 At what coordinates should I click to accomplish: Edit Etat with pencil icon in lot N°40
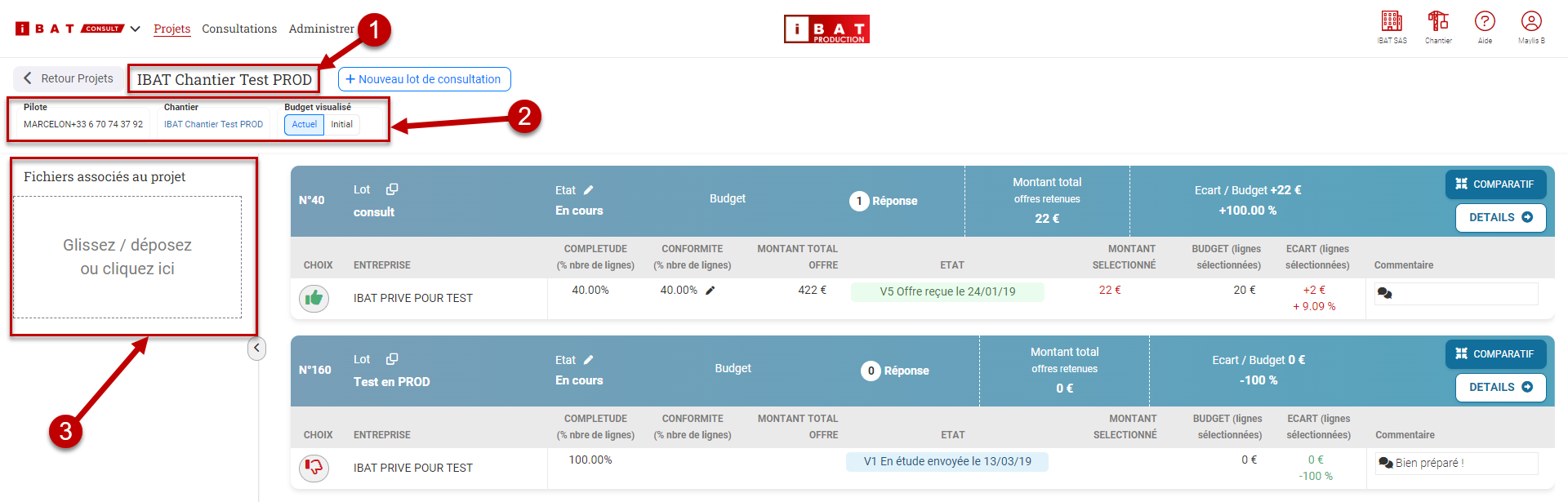589,190
